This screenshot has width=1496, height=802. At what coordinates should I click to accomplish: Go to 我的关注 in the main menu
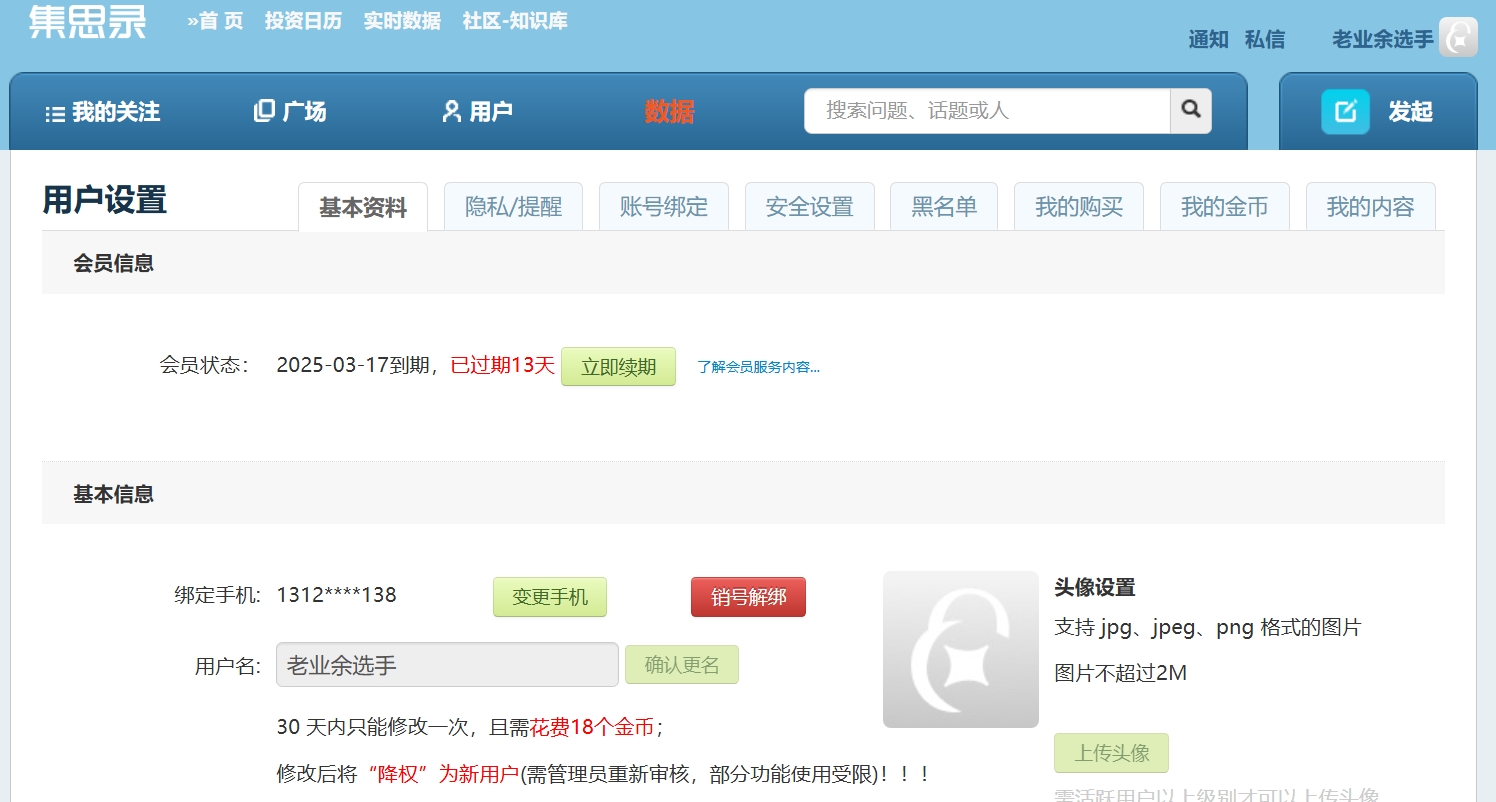pos(116,112)
